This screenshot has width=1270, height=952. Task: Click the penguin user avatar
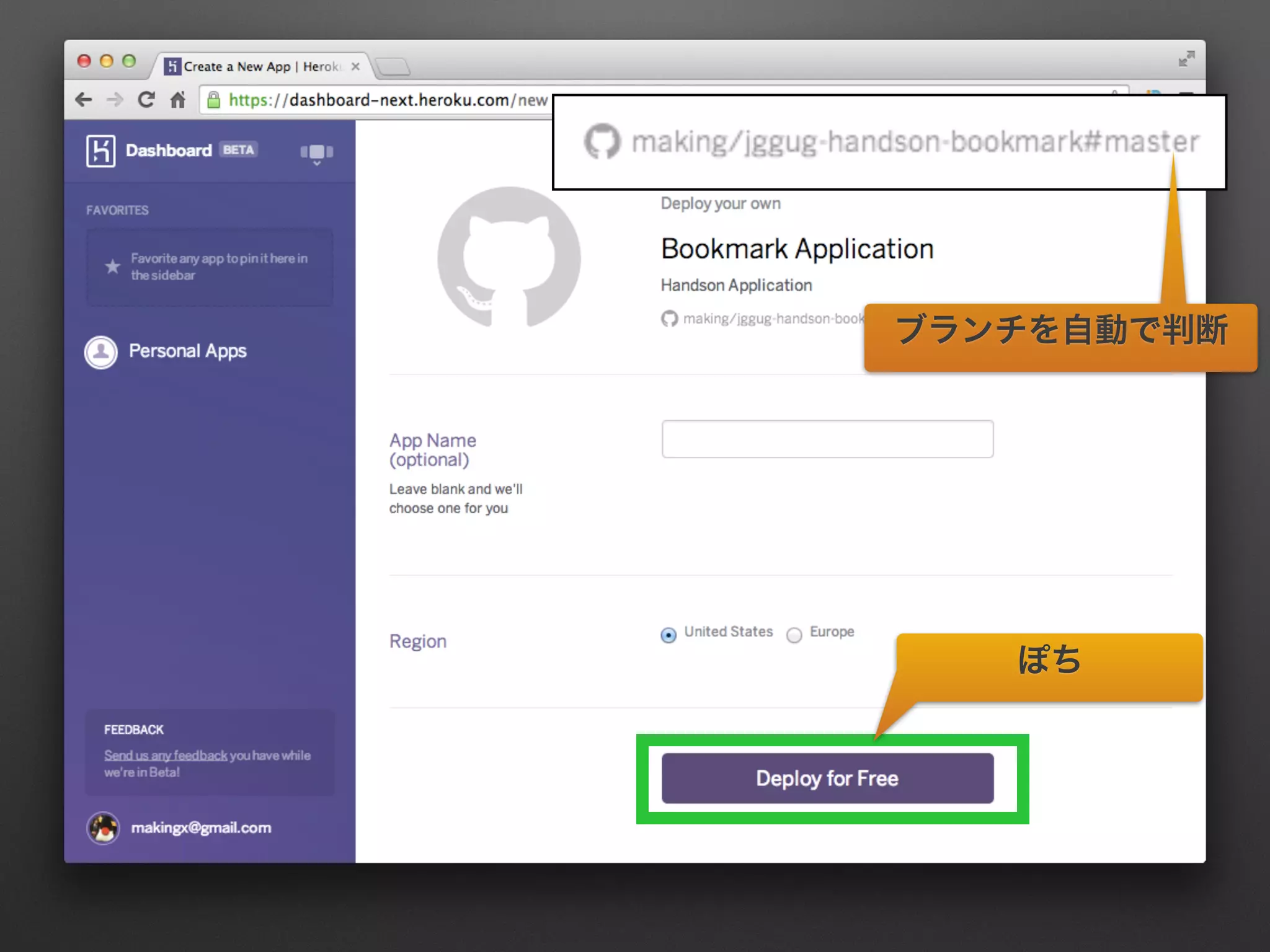(103, 828)
